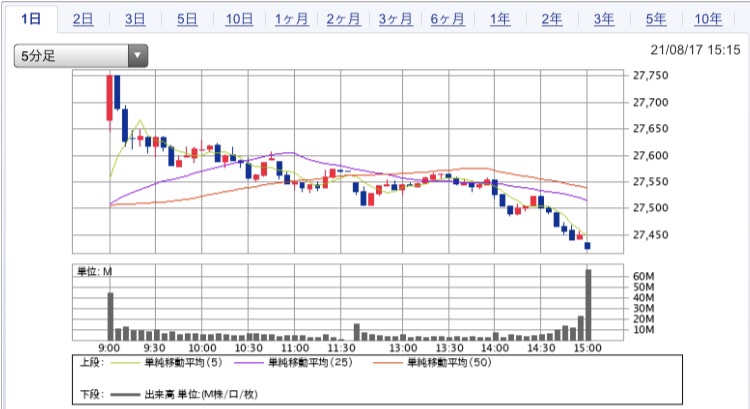View the 6ヶ月 chart range
The width and height of the screenshot is (750, 409).
tap(448, 19)
